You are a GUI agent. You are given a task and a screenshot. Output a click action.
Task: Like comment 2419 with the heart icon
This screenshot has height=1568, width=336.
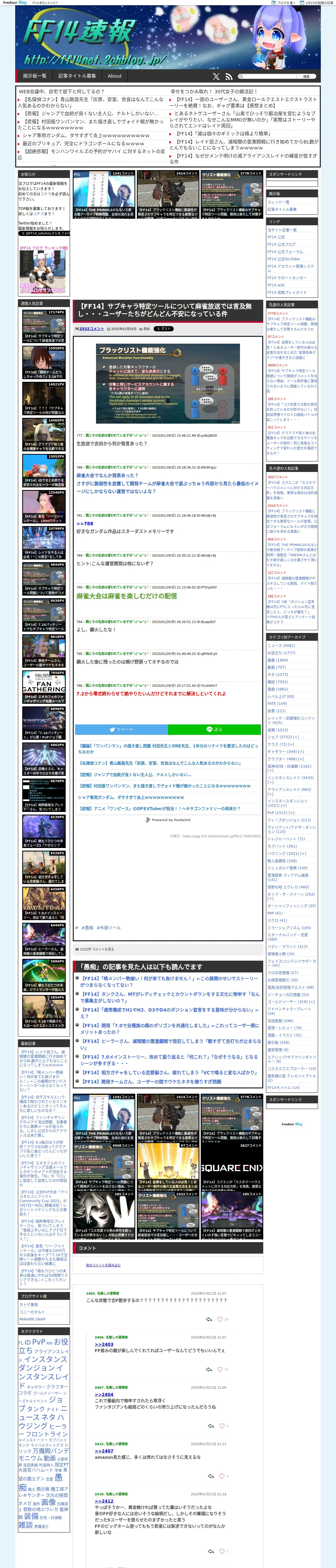(222, 1551)
